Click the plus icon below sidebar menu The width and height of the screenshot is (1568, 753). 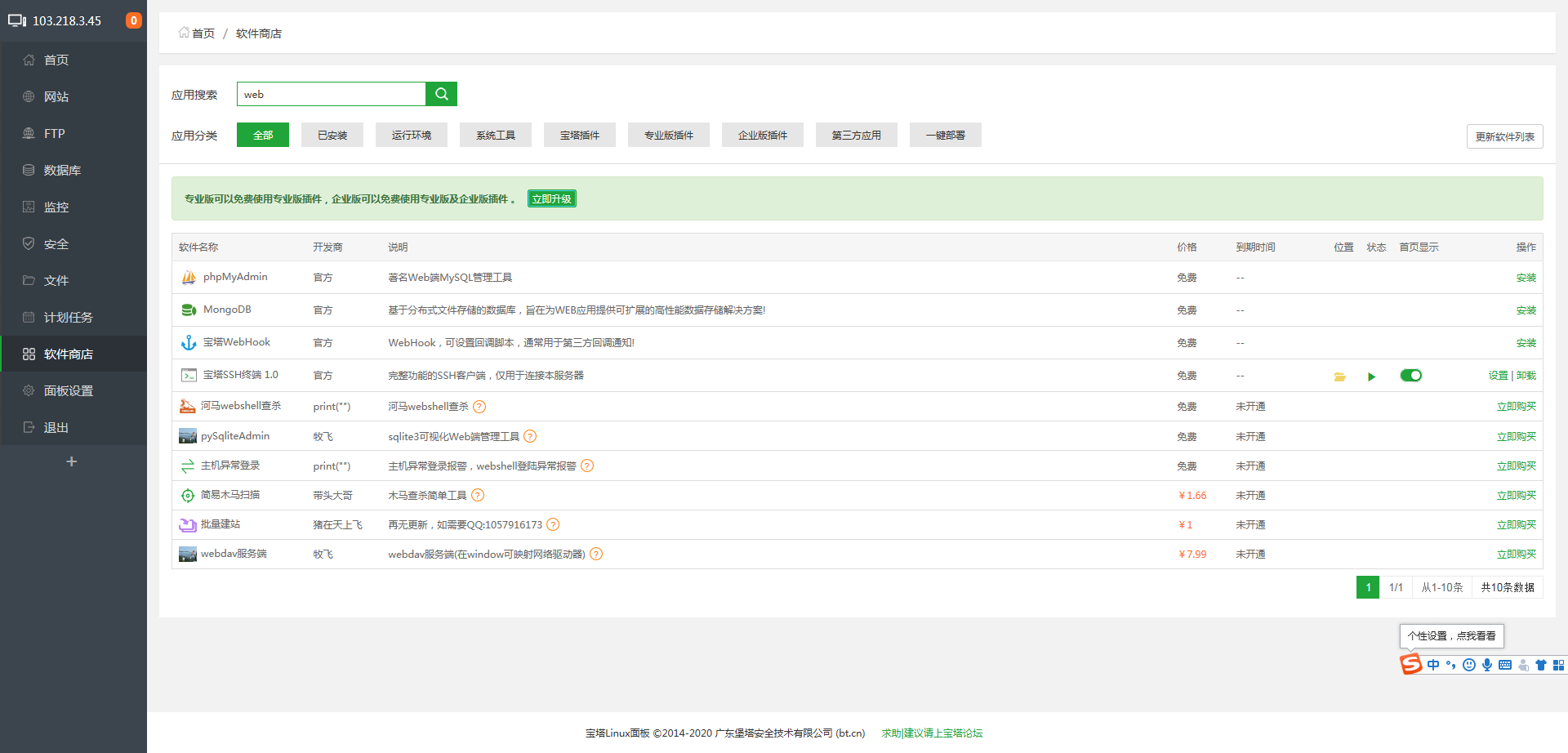72,461
